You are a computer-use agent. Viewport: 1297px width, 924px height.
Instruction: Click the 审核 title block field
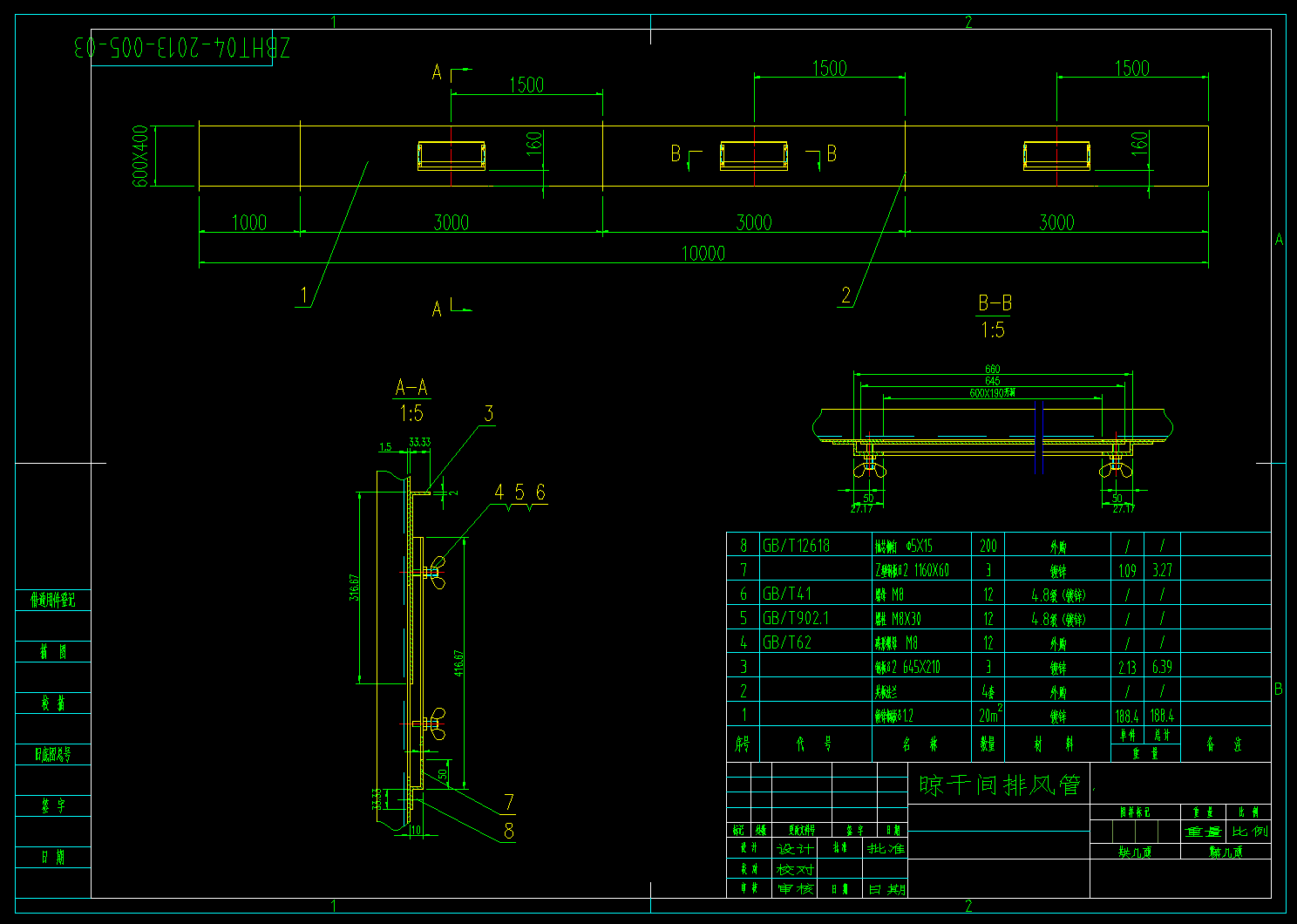[x=796, y=889]
